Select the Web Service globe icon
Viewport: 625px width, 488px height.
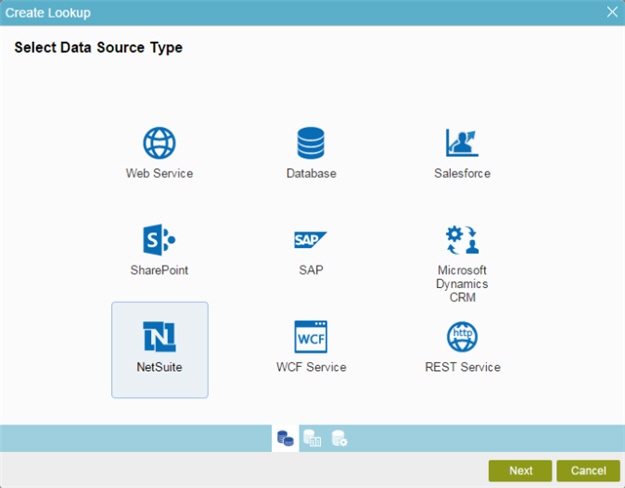tap(159, 143)
